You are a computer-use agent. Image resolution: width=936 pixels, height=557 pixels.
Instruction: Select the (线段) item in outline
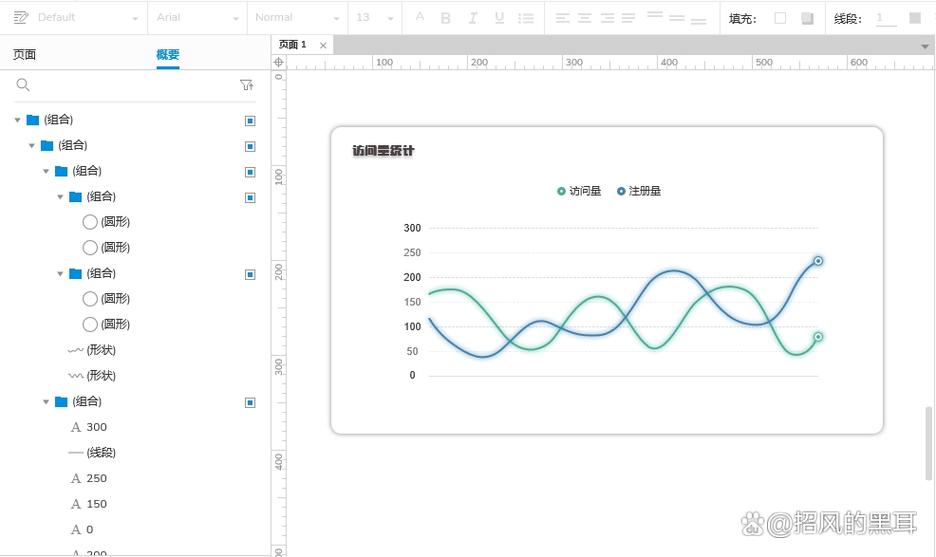pyautogui.click(x=101, y=453)
